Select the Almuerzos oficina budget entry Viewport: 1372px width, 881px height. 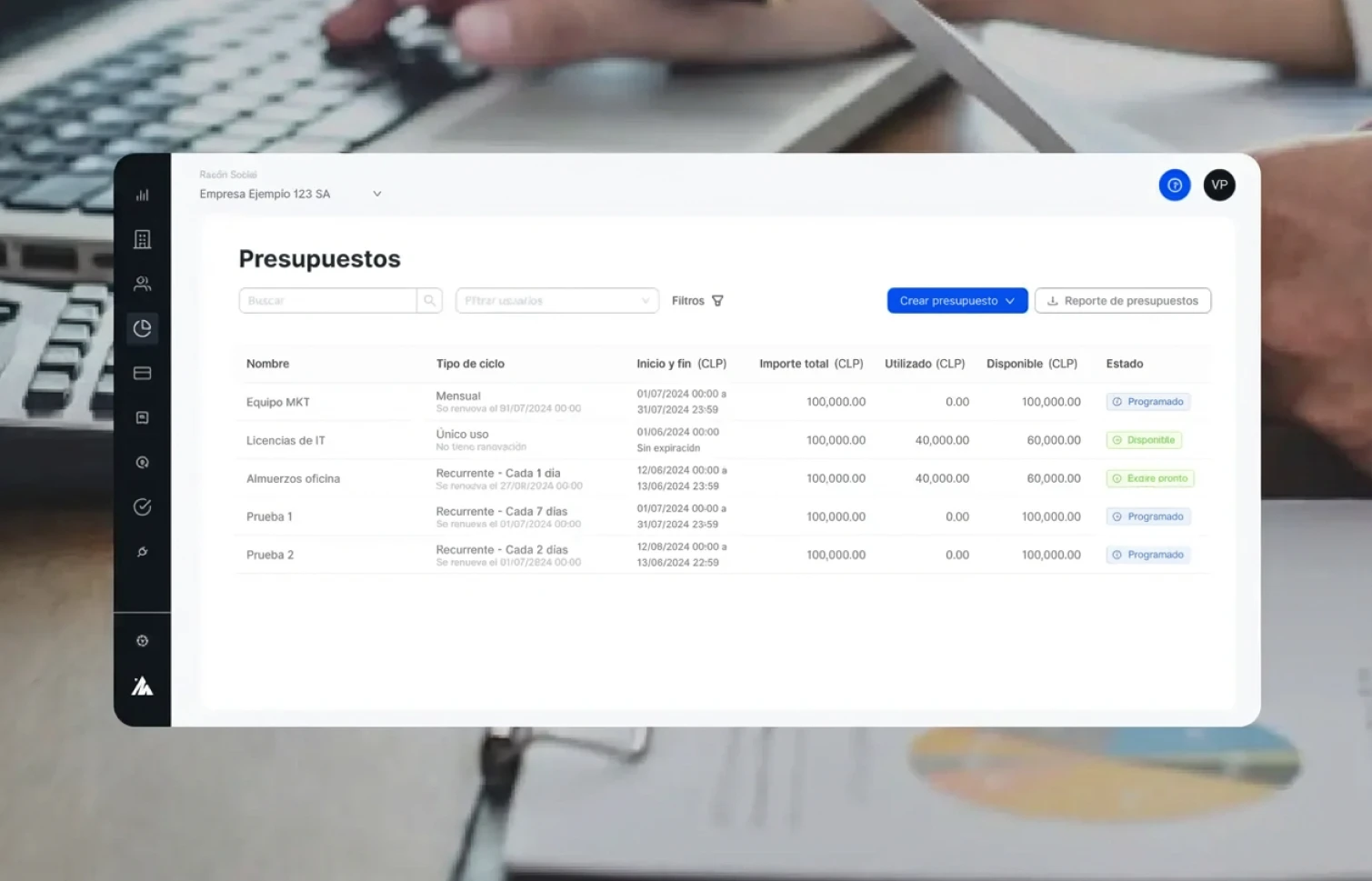click(293, 478)
